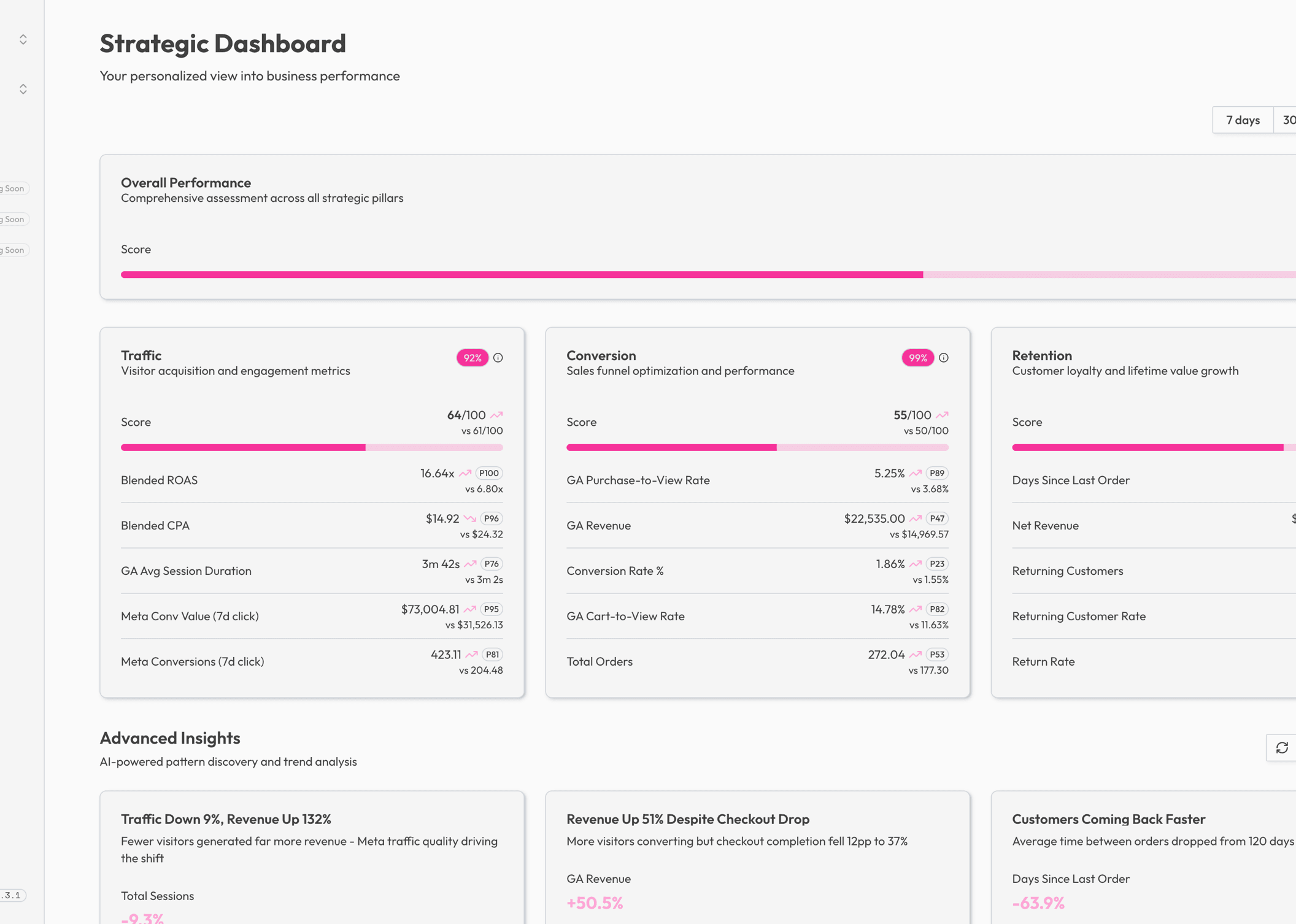The height and width of the screenshot is (924, 1296).
Task: Click the version badge at bottom of sidebar
Action: tap(13, 895)
